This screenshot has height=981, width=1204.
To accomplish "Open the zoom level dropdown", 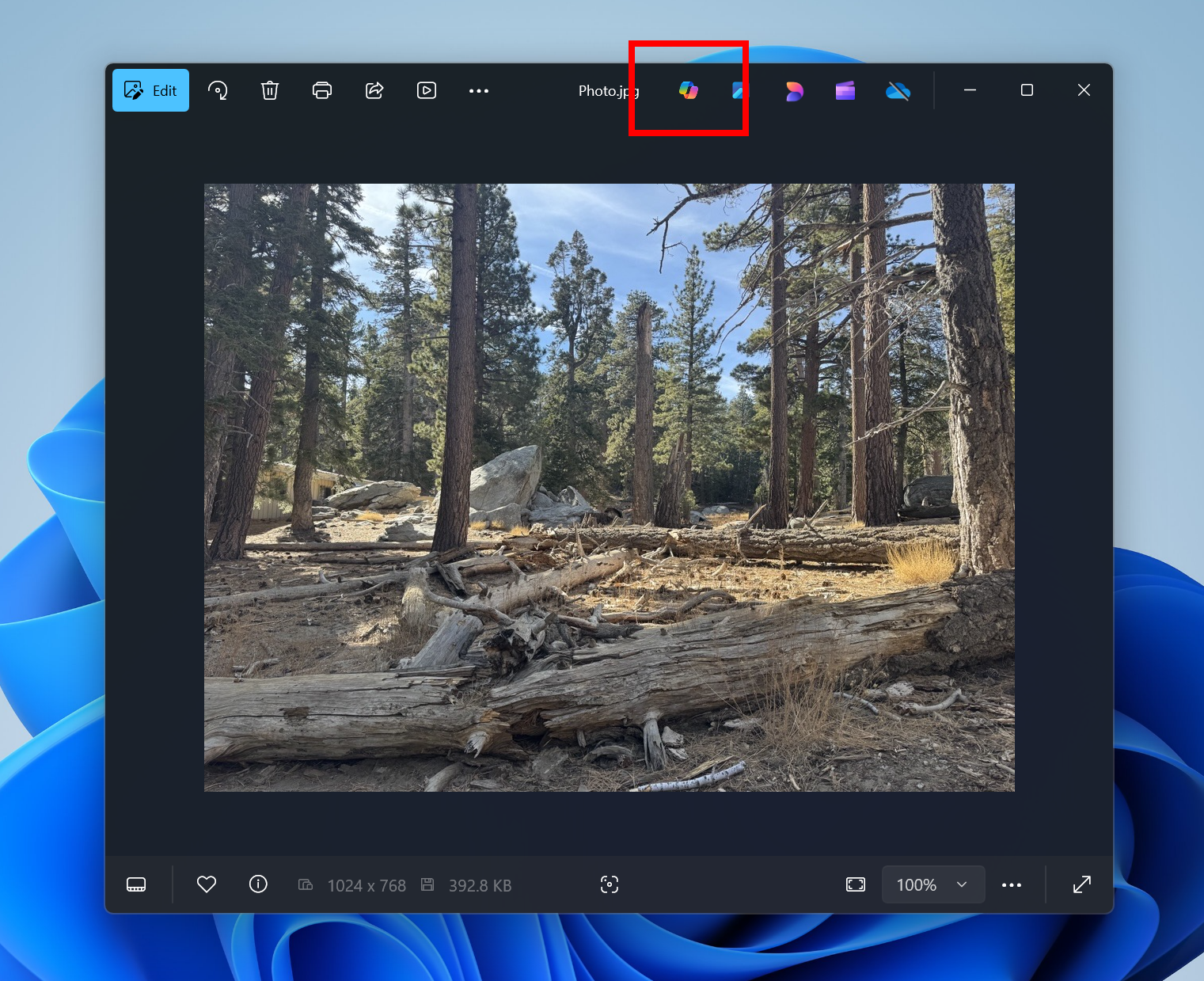I will coord(933,884).
